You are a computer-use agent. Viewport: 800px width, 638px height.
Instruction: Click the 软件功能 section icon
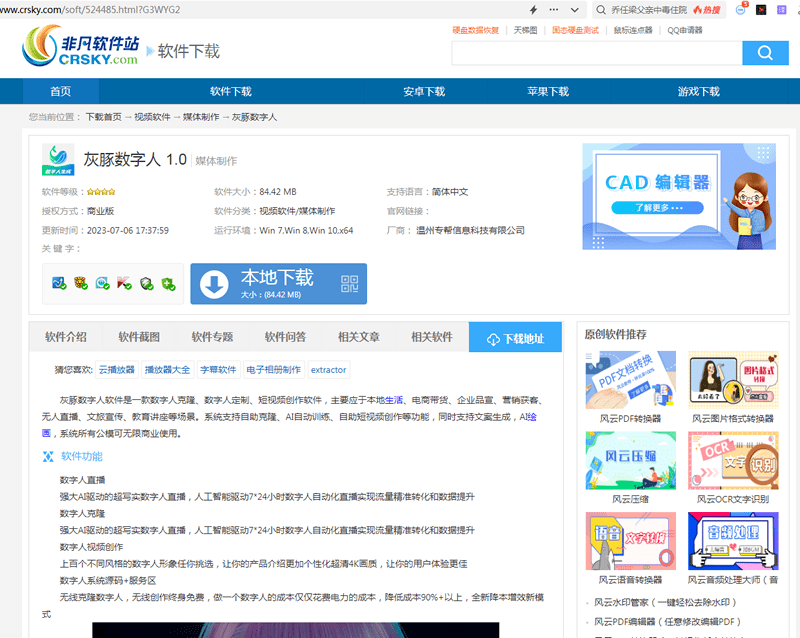48,456
